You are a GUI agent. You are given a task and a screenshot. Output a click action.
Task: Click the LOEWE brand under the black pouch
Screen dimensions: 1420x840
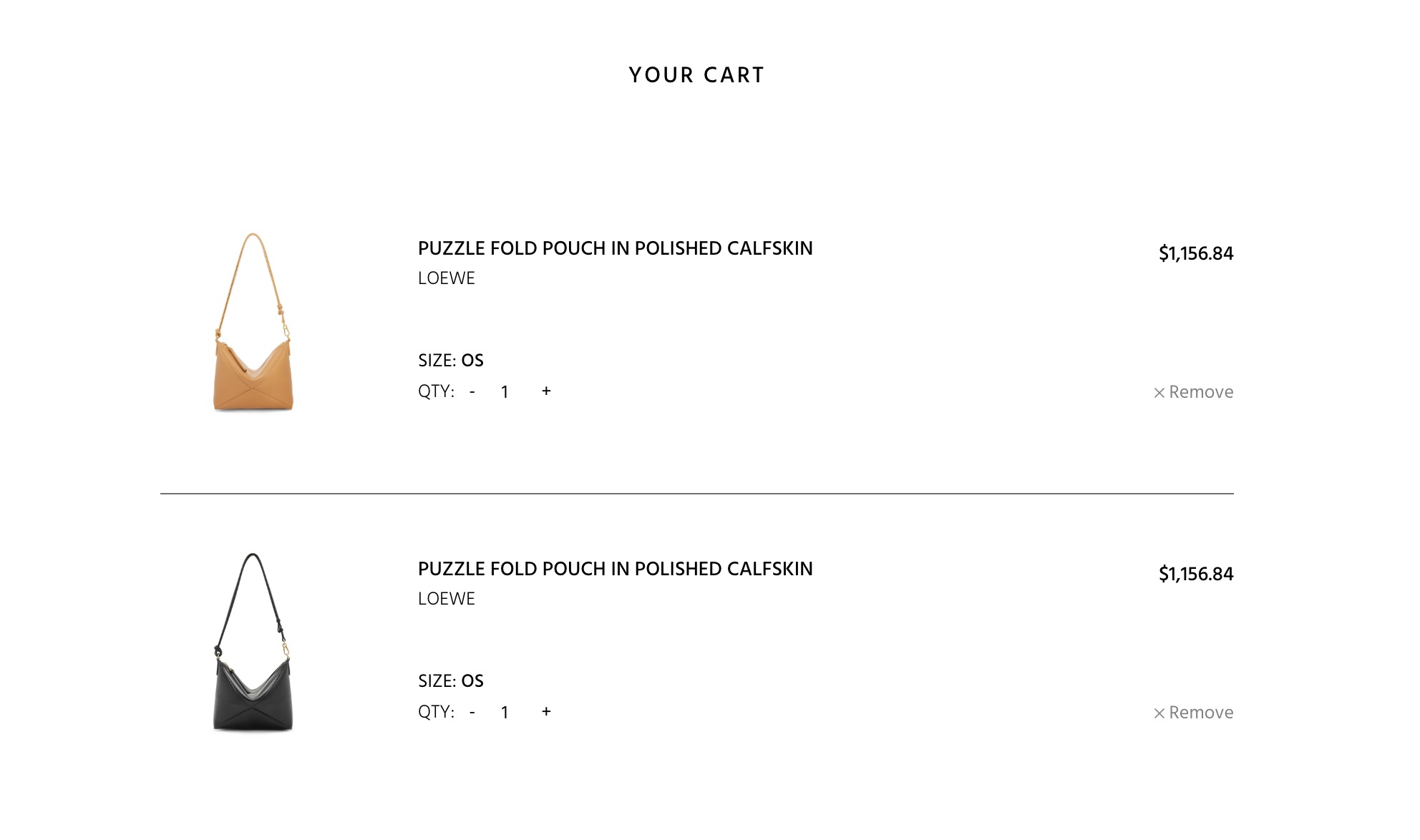pyautogui.click(x=447, y=599)
